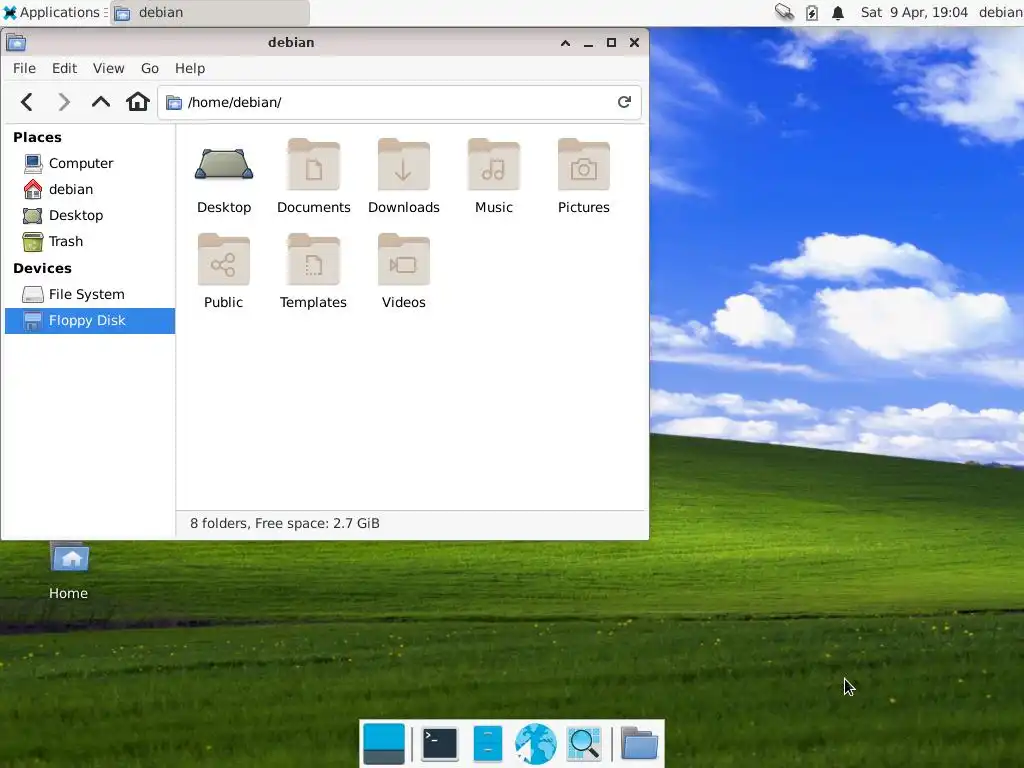Reload the current folder
Image resolution: width=1024 pixels, height=768 pixels.
tap(624, 102)
